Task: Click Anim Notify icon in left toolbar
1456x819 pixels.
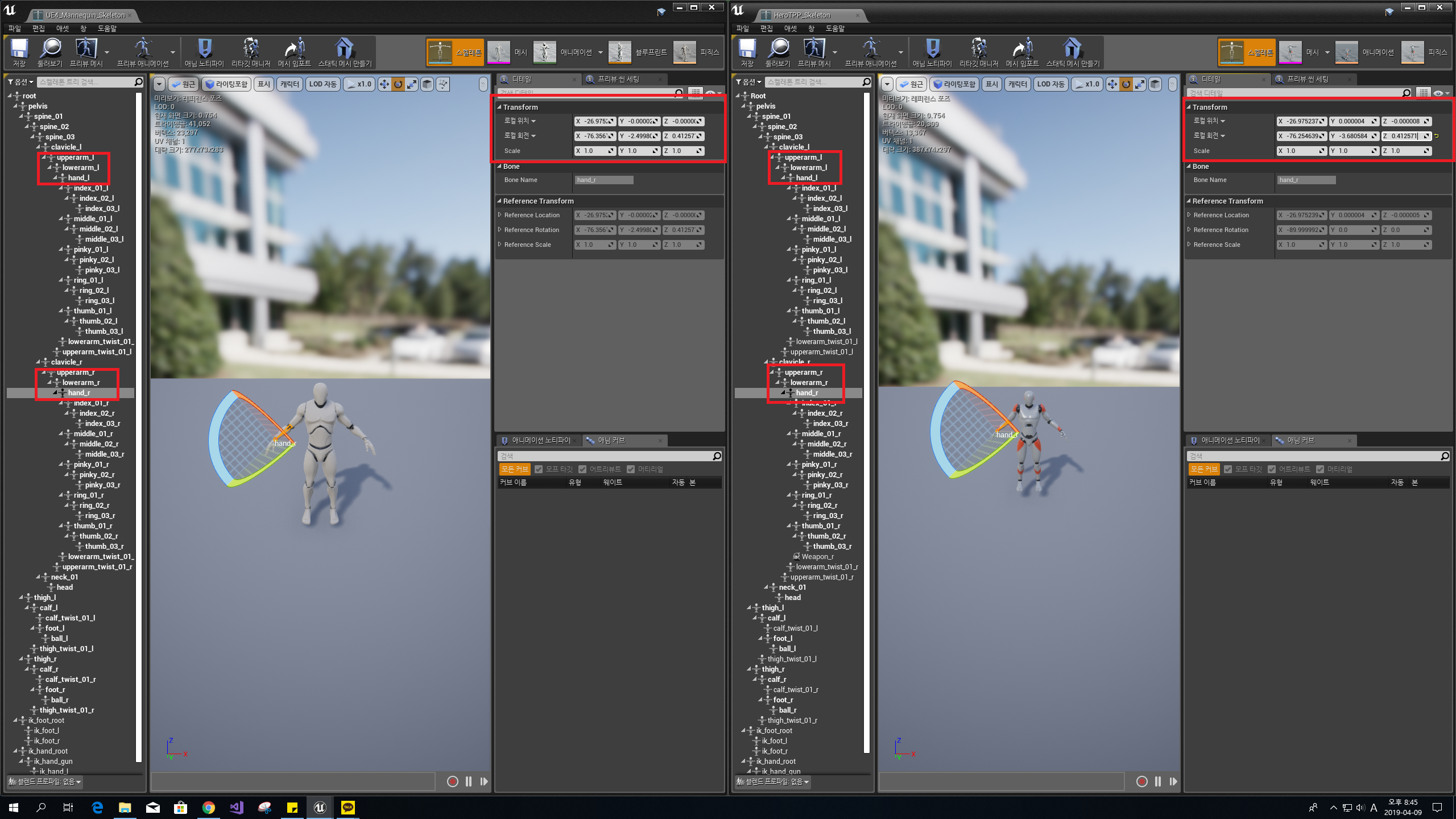Action: point(204,50)
